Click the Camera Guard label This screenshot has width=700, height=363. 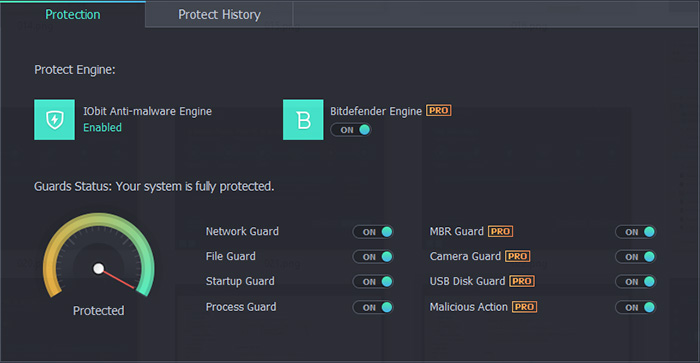coord(465,256)
